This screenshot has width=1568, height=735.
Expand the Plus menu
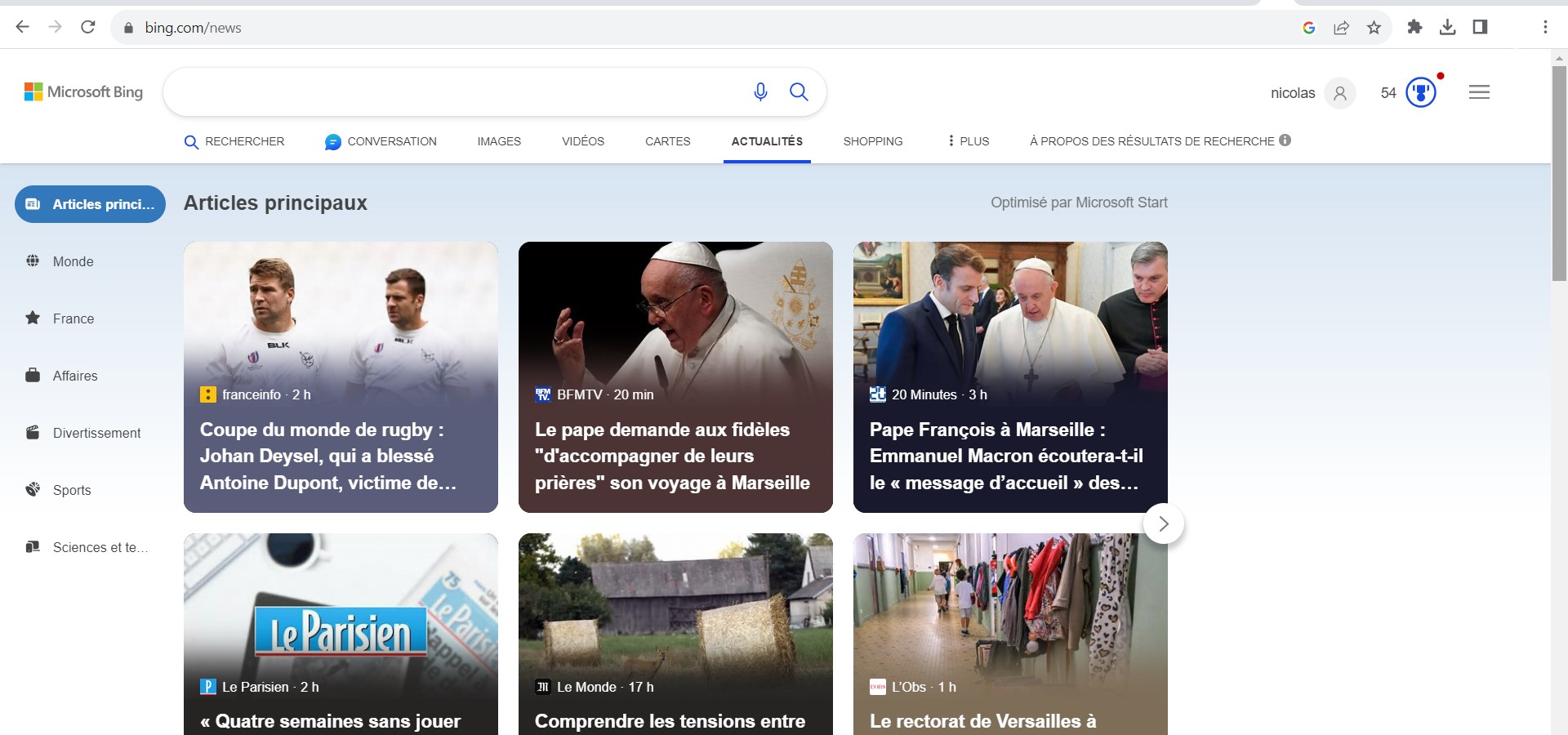tap(968, 141)
